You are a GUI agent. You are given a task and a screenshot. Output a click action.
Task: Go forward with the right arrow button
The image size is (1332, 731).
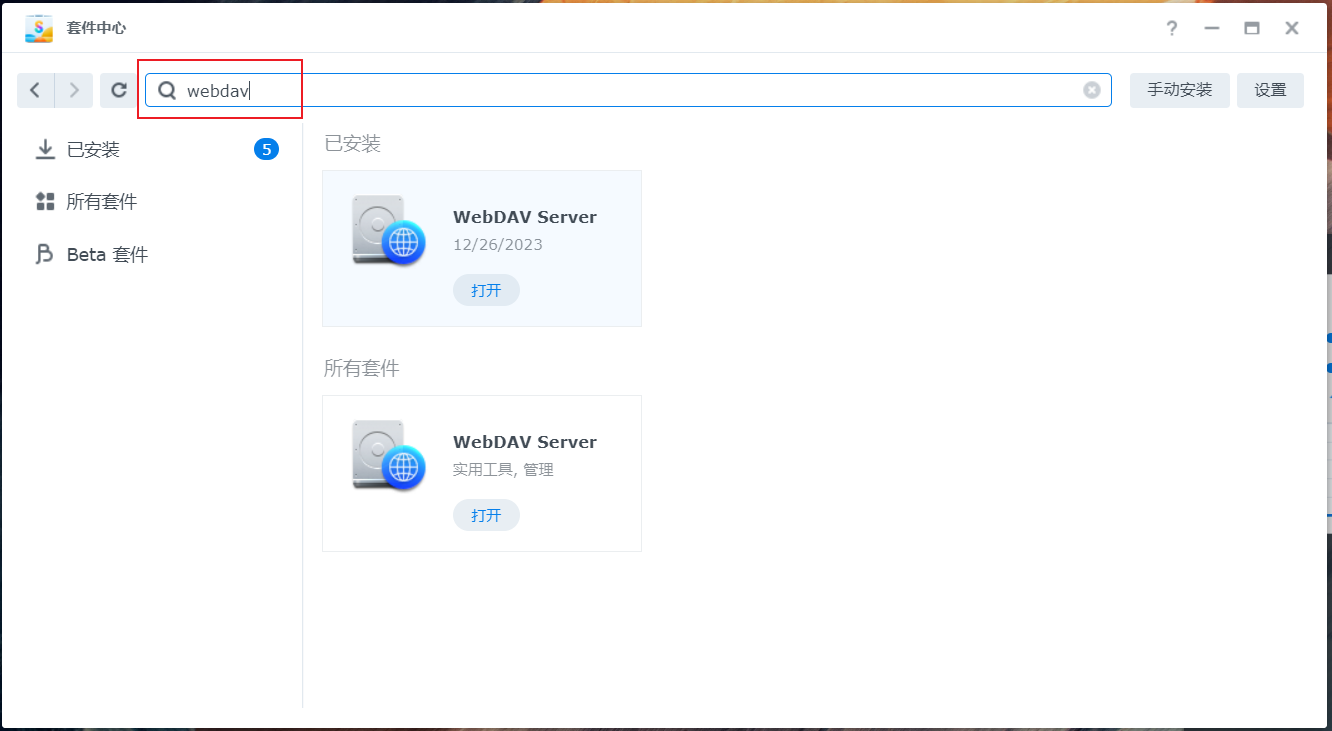pos(74,90)
